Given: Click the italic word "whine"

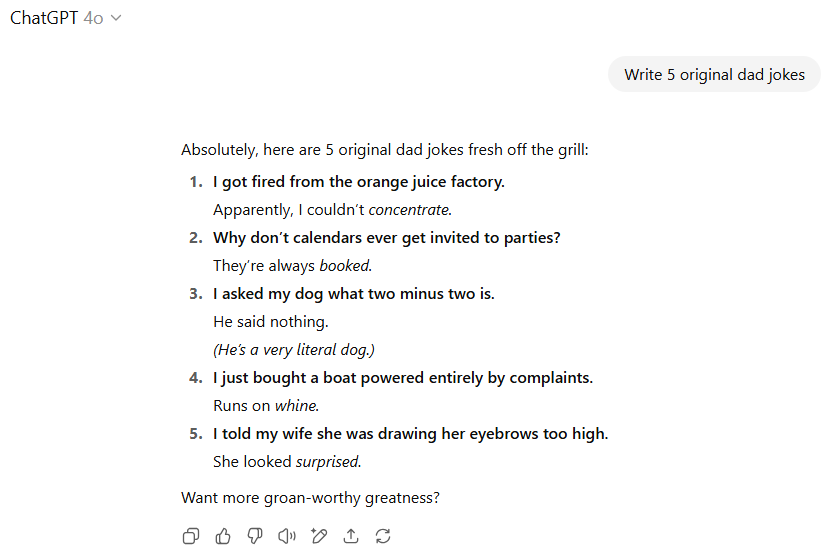Looking at the screenshot, I should [x=296, y=406].
